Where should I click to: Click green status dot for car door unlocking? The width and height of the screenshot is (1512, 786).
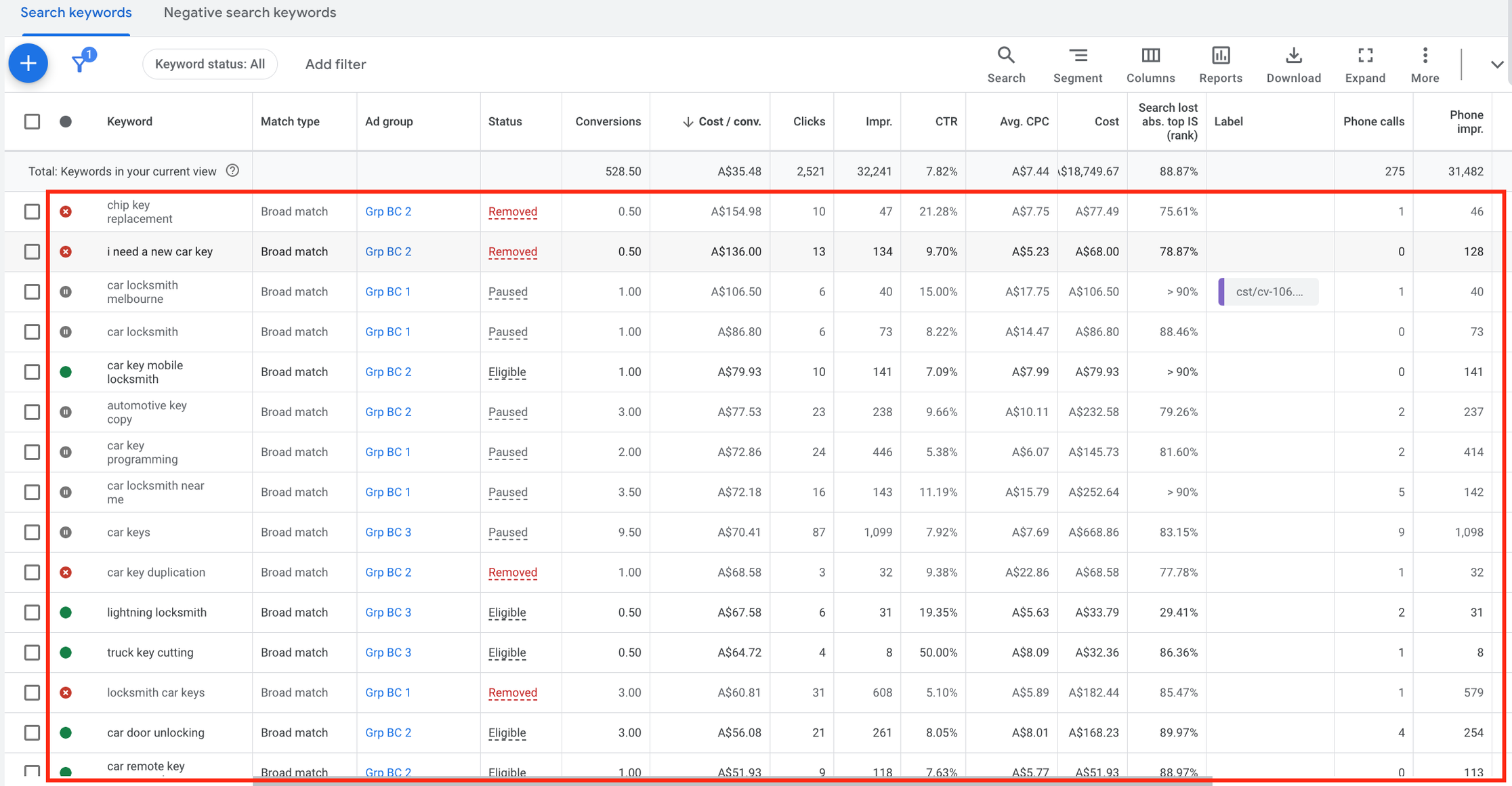coord(66,732)
